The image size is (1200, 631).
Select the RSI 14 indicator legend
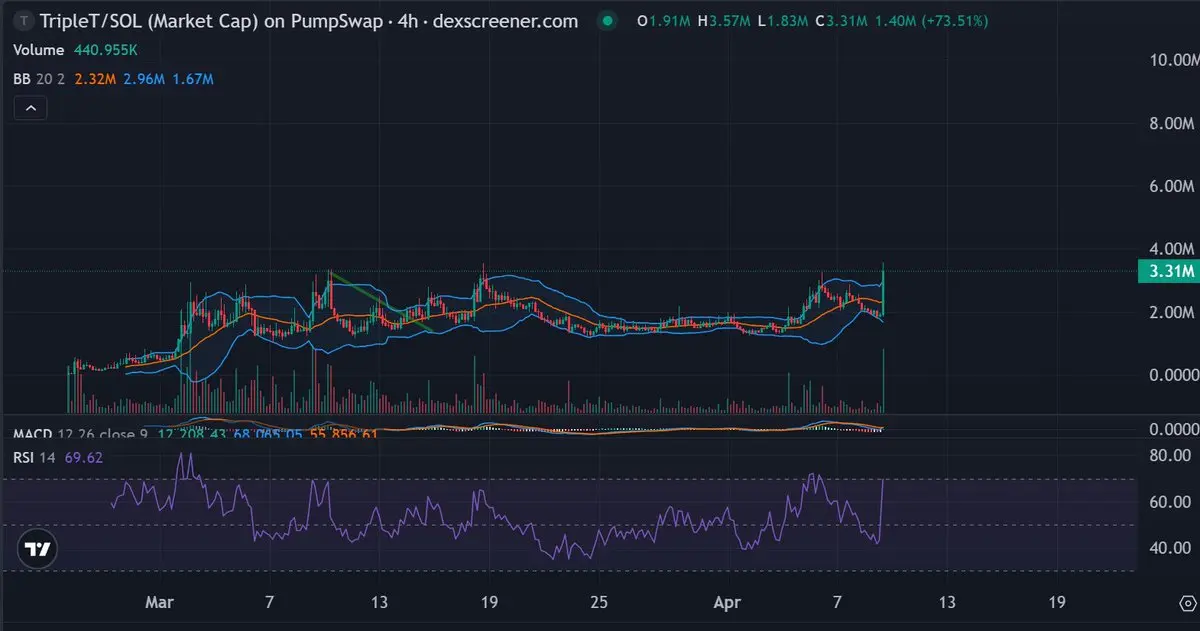pyautogui.click(x=36, y=458)
